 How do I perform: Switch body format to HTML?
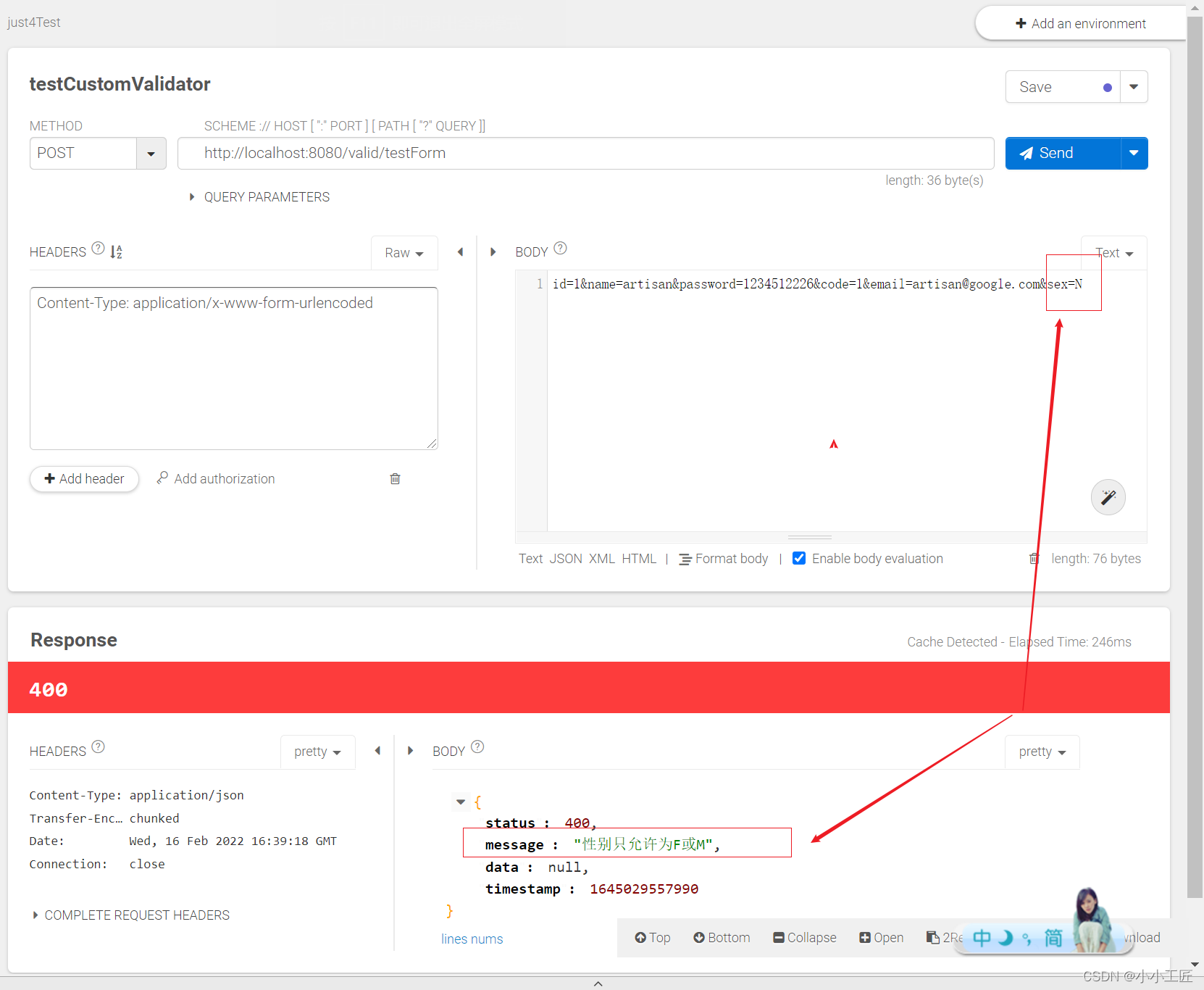coord(639,559)
